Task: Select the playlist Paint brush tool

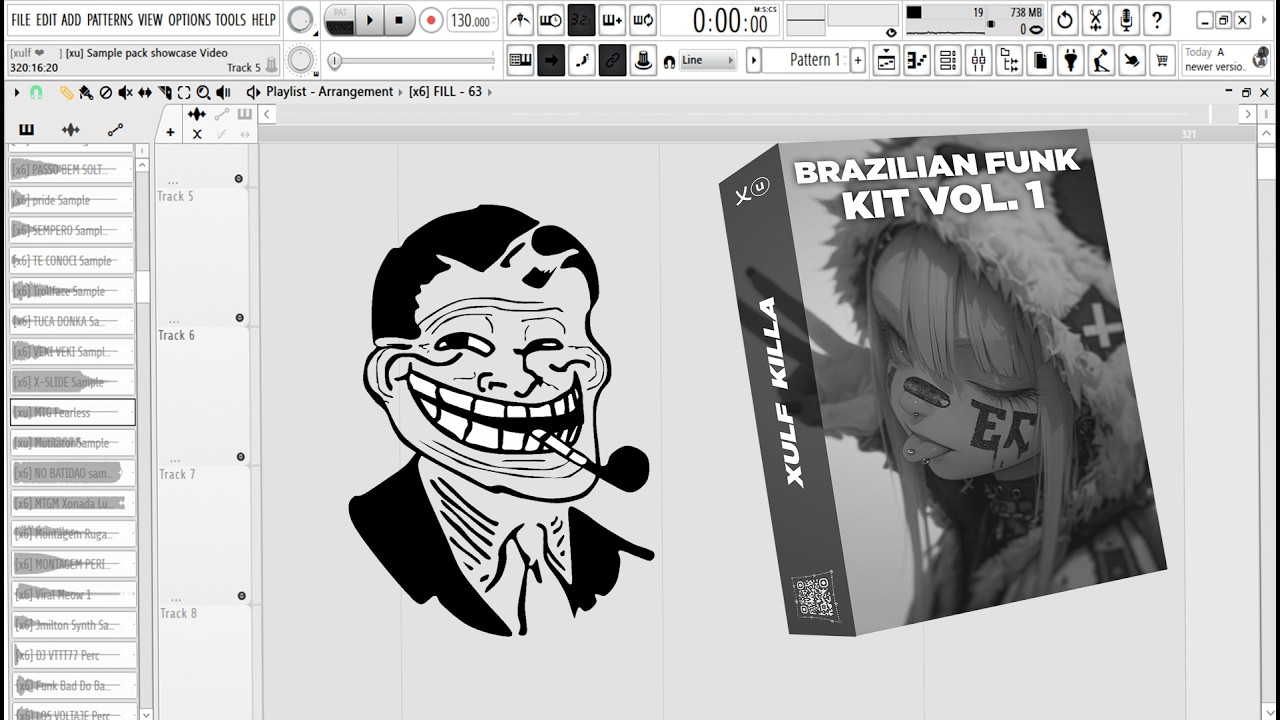Action: pyautogui.click(x=86, y=92)
